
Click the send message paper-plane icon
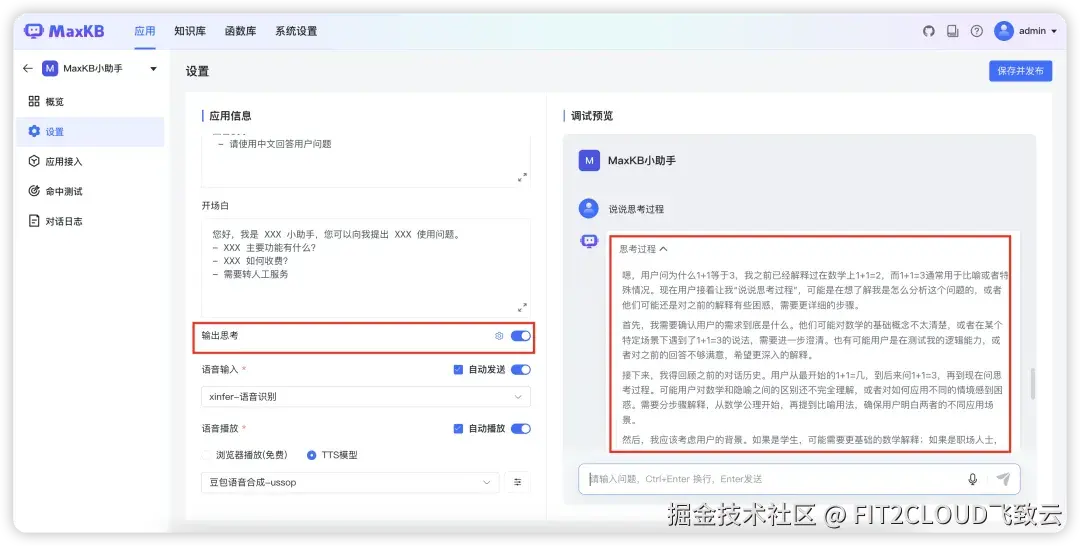[x=1003, y=479]
